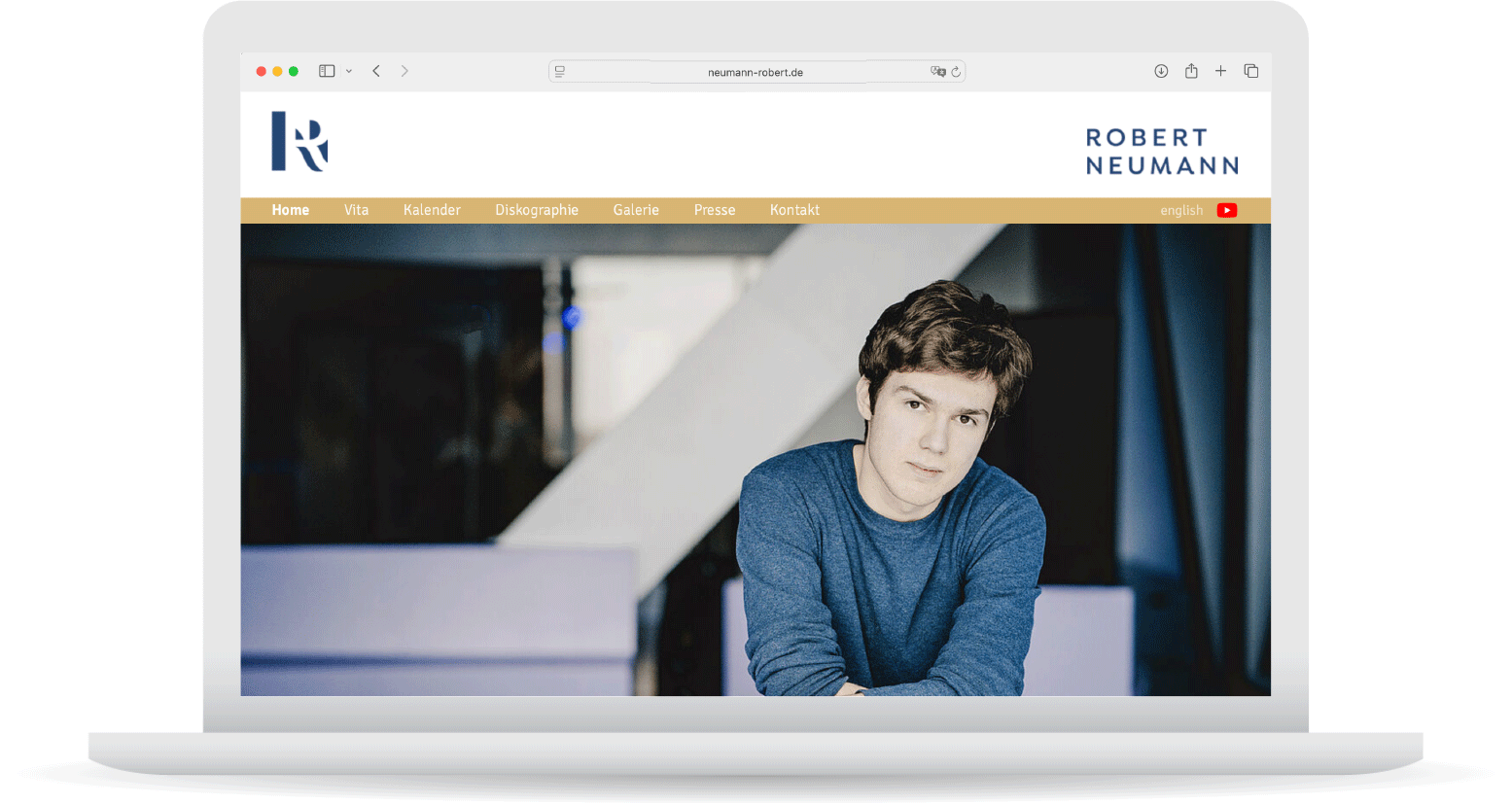Click the RN monogram logo
The width and height of the screenshot is (1512, 805).
[x=299, y=142]
